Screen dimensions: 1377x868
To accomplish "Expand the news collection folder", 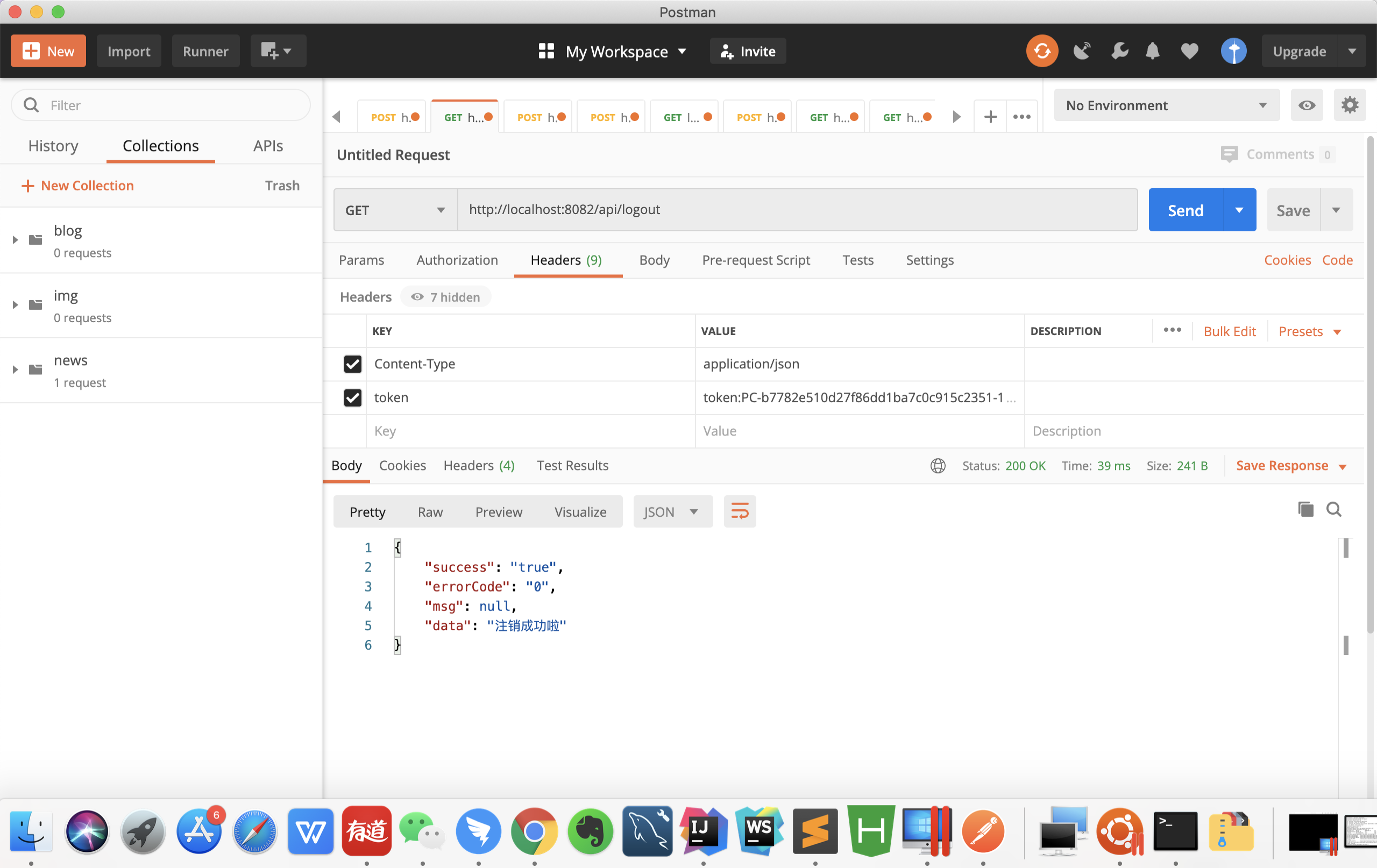I will click(x=16, y=369).
